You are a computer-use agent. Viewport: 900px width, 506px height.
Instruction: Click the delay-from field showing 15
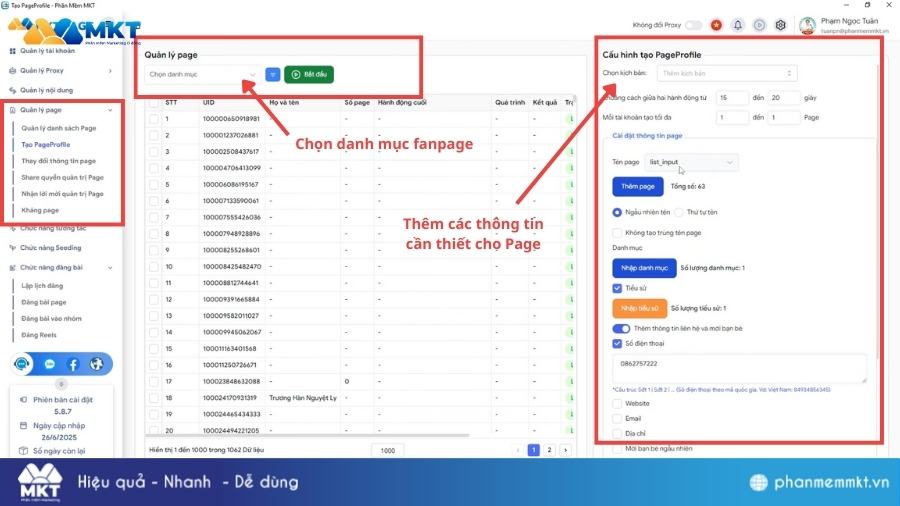[732, 98]
